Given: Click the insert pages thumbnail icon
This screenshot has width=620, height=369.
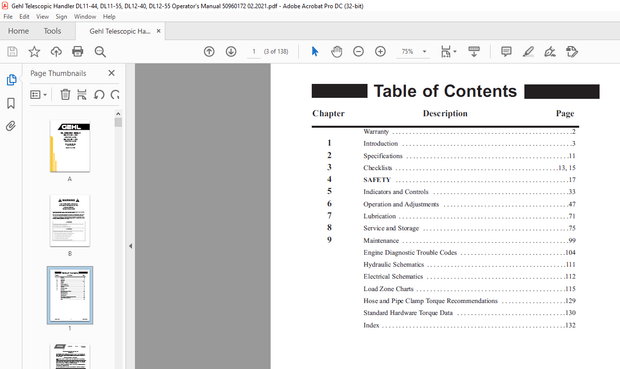Looking at the screenshot, I should tap(82, 95).
